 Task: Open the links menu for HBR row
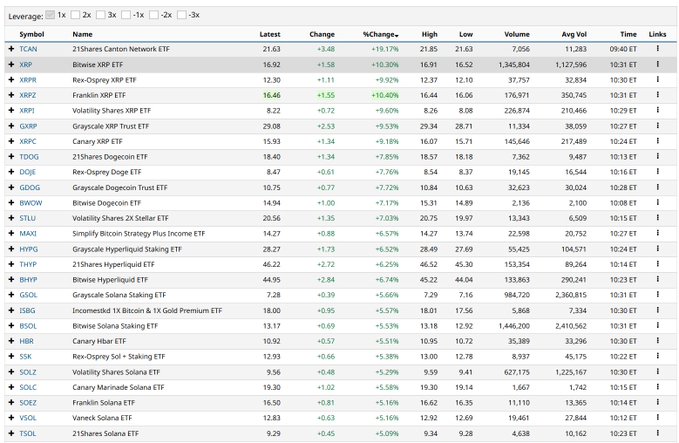click(x=657, y=341)
